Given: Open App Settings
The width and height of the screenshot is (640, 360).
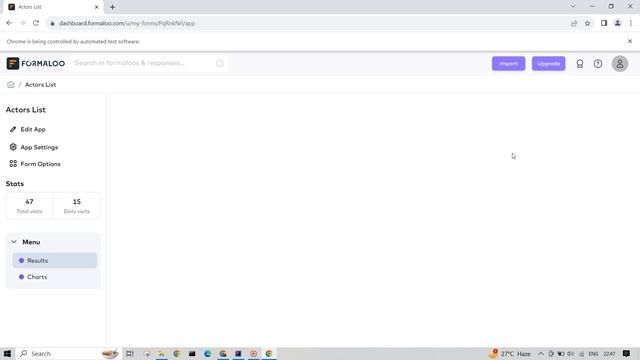Looking at the screenshot, I should pyautogui.click(x=39, y=147).
